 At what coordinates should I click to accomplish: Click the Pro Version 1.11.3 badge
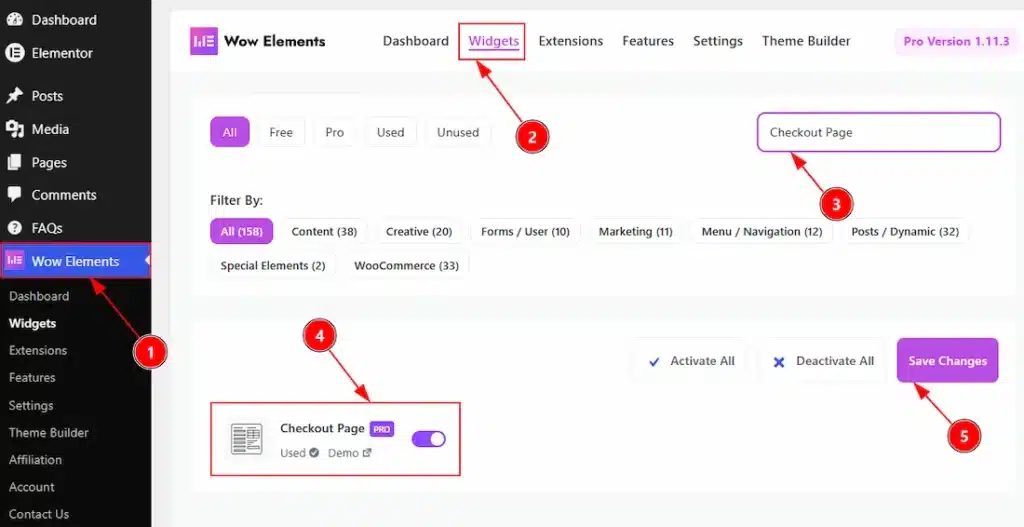click(x=956, y=41)
